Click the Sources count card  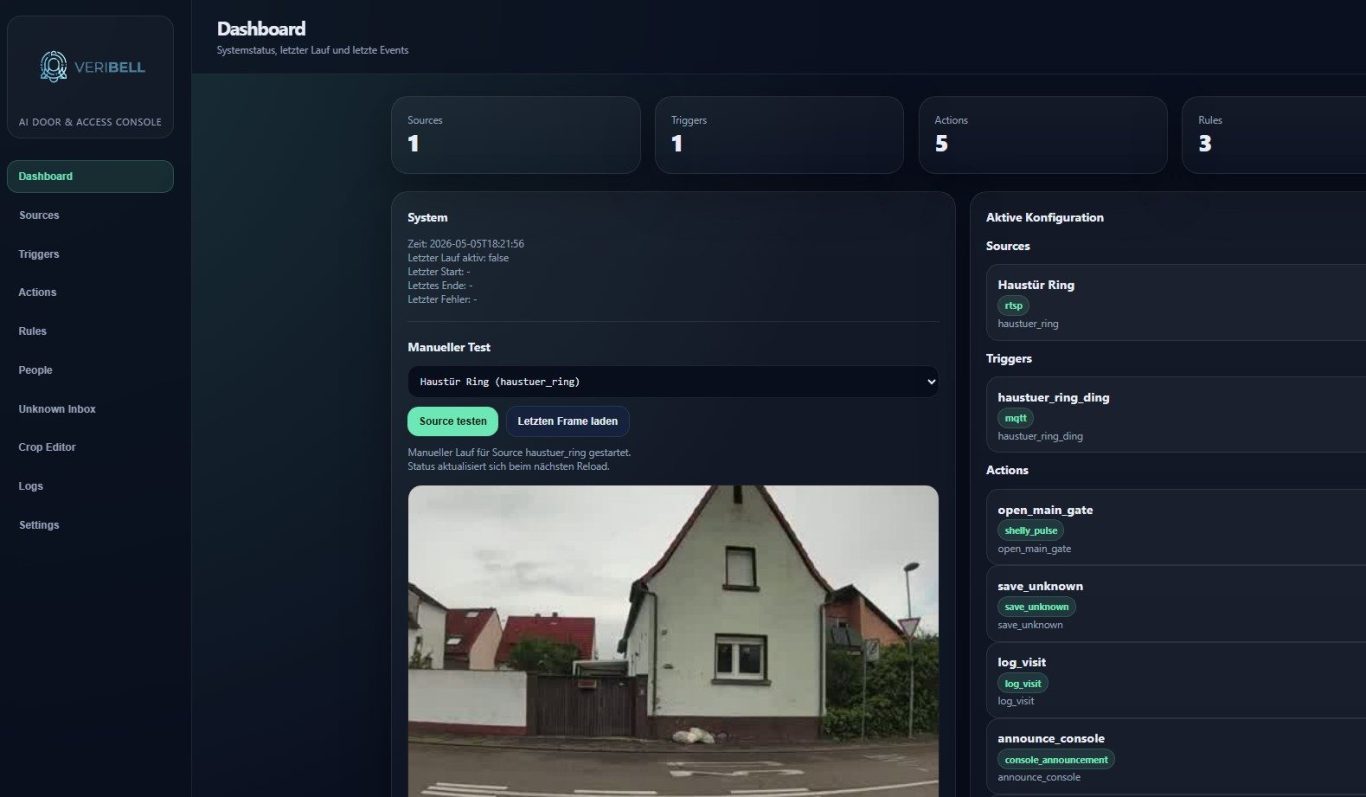(x=515, y=135)
